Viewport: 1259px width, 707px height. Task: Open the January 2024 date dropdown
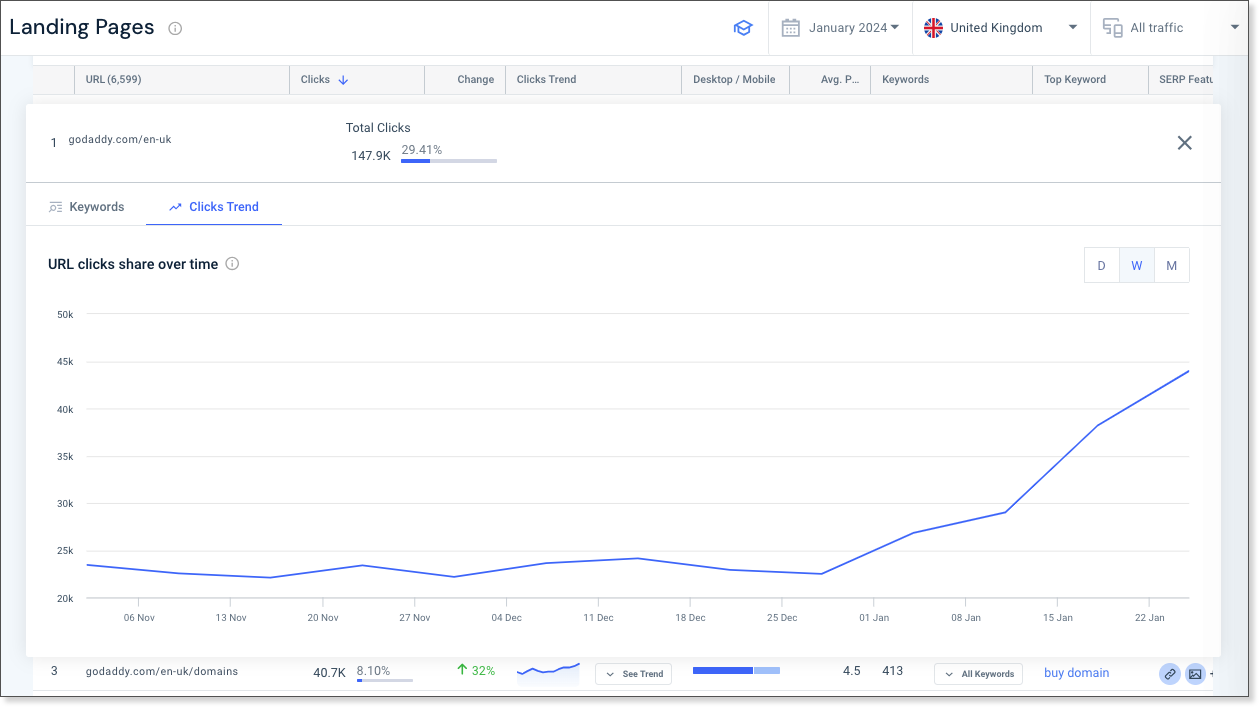(x=840, y=28)
